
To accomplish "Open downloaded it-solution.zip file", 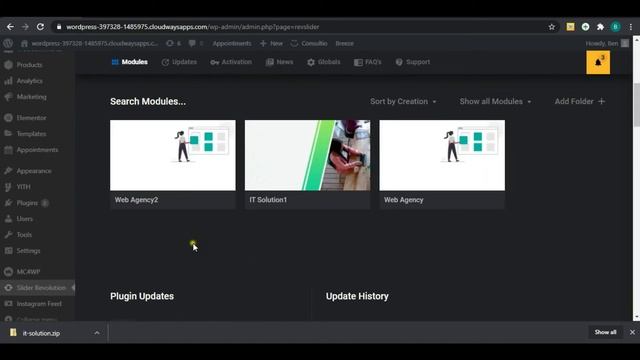I will click(x=41, y=333).
